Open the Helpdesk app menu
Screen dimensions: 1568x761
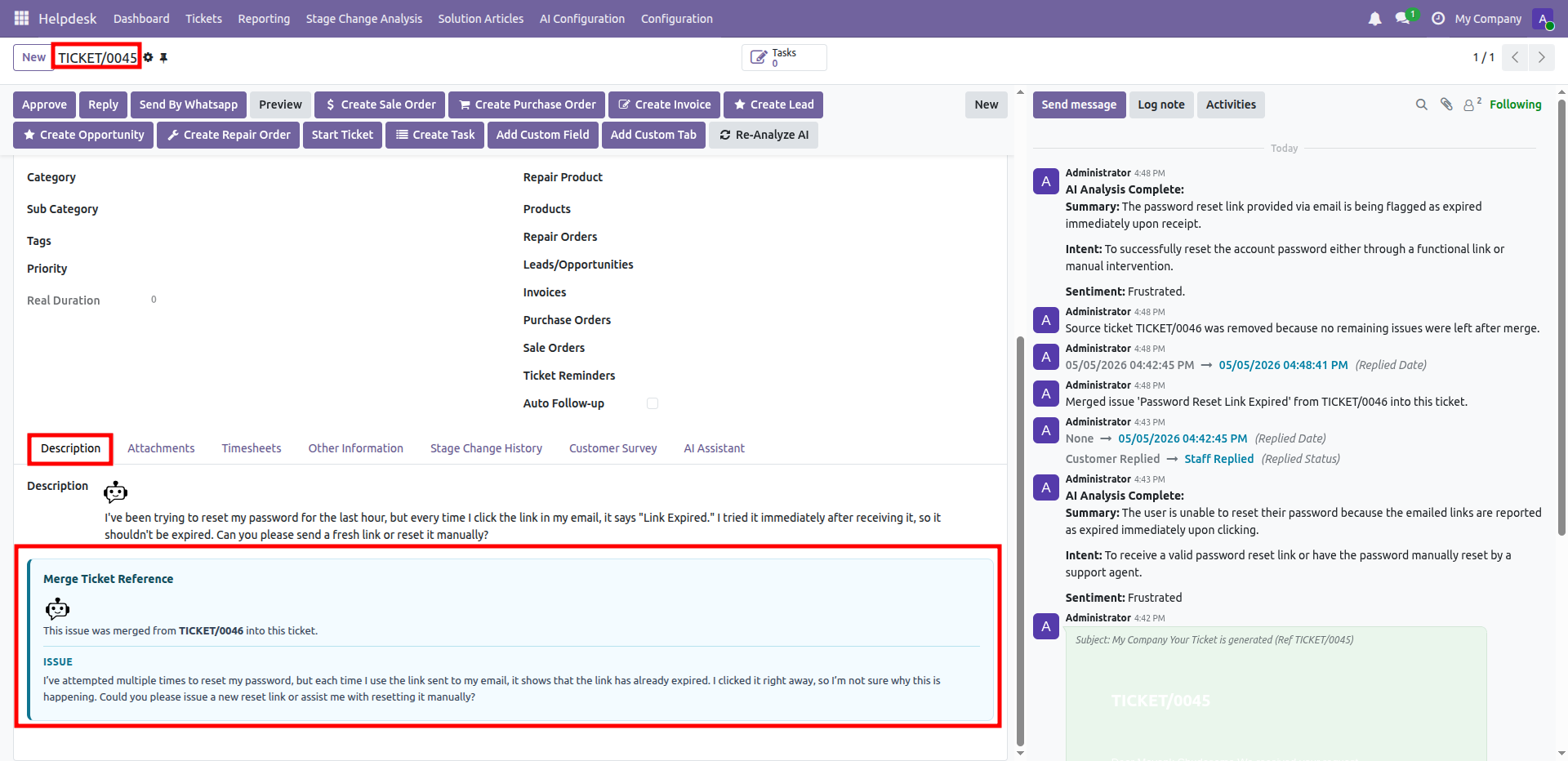(67, 19)
